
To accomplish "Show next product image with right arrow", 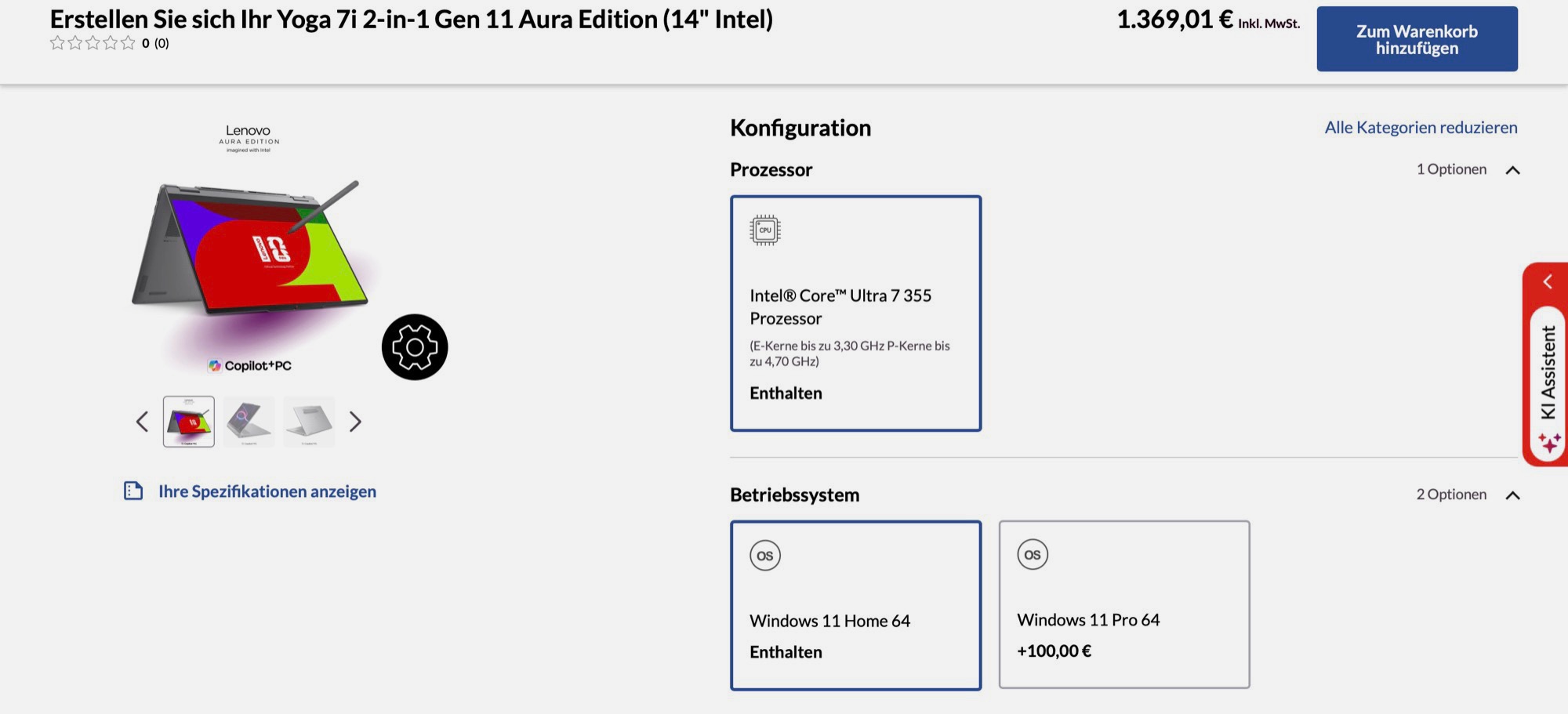I will 355,422.
